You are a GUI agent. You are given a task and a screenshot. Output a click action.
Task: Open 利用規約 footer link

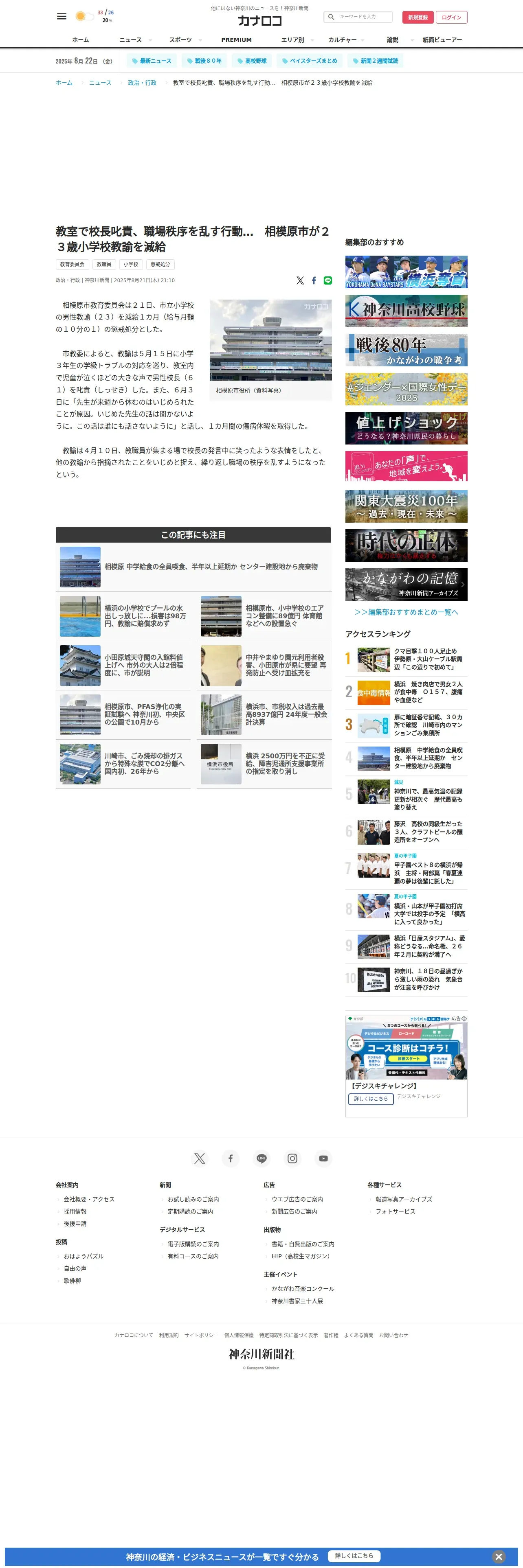pos(169,1336)
